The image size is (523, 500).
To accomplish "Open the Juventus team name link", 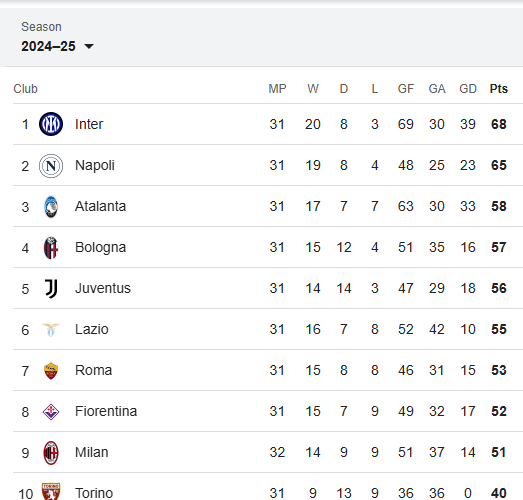I will pos(103,288).
